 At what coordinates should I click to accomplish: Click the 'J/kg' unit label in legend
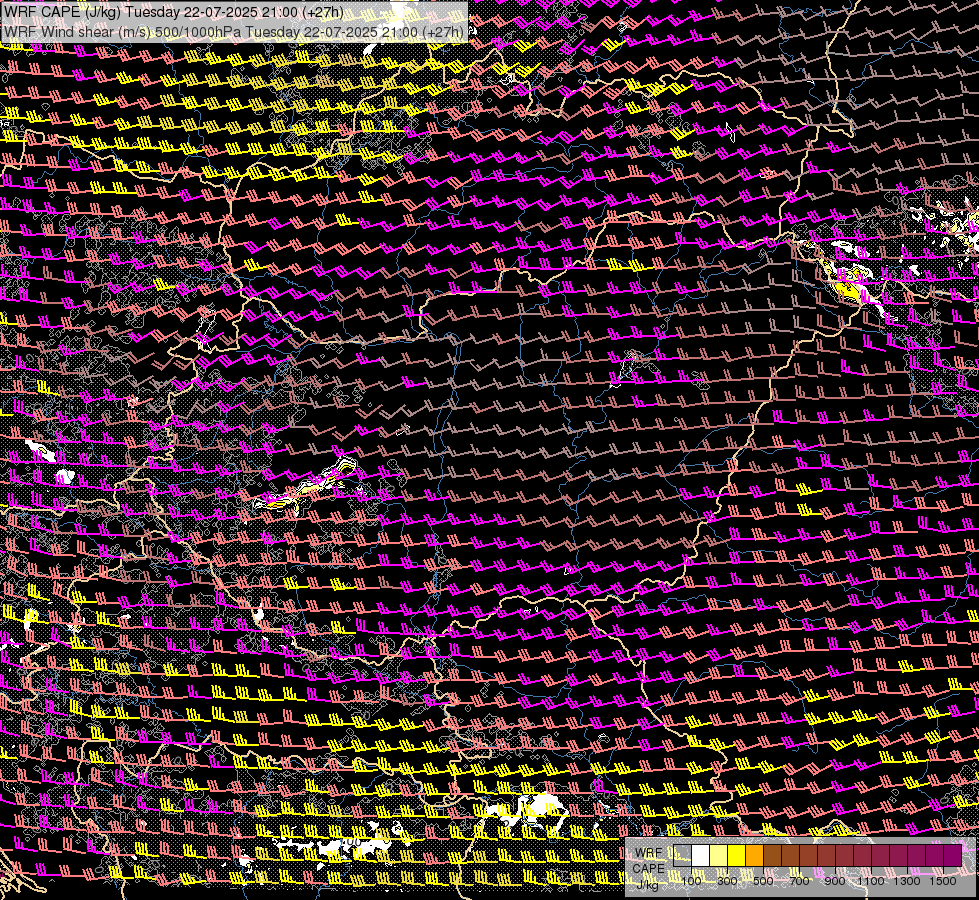pos(647,885)
